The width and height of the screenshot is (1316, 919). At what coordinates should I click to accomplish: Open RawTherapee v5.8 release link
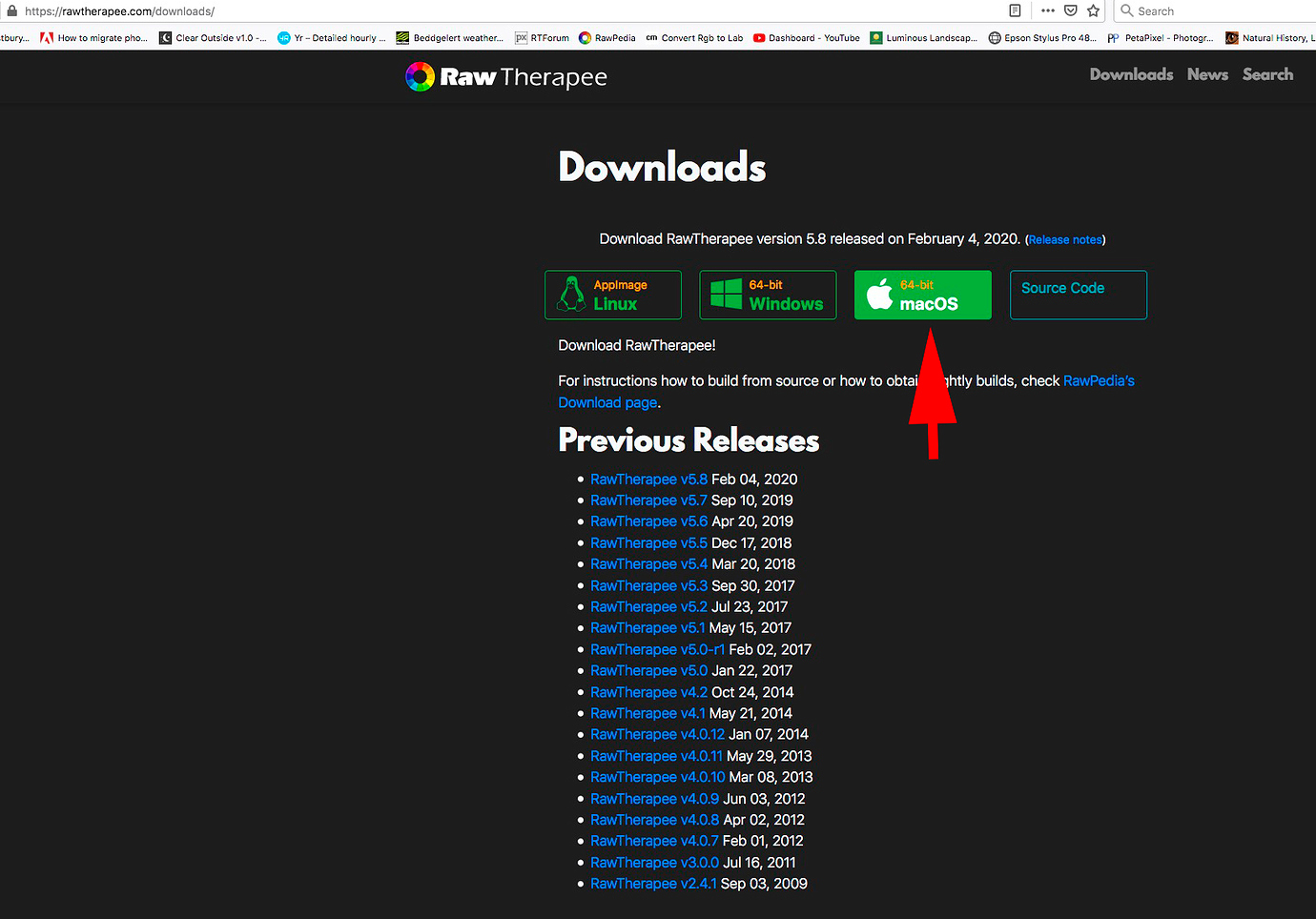coord(648,480)
